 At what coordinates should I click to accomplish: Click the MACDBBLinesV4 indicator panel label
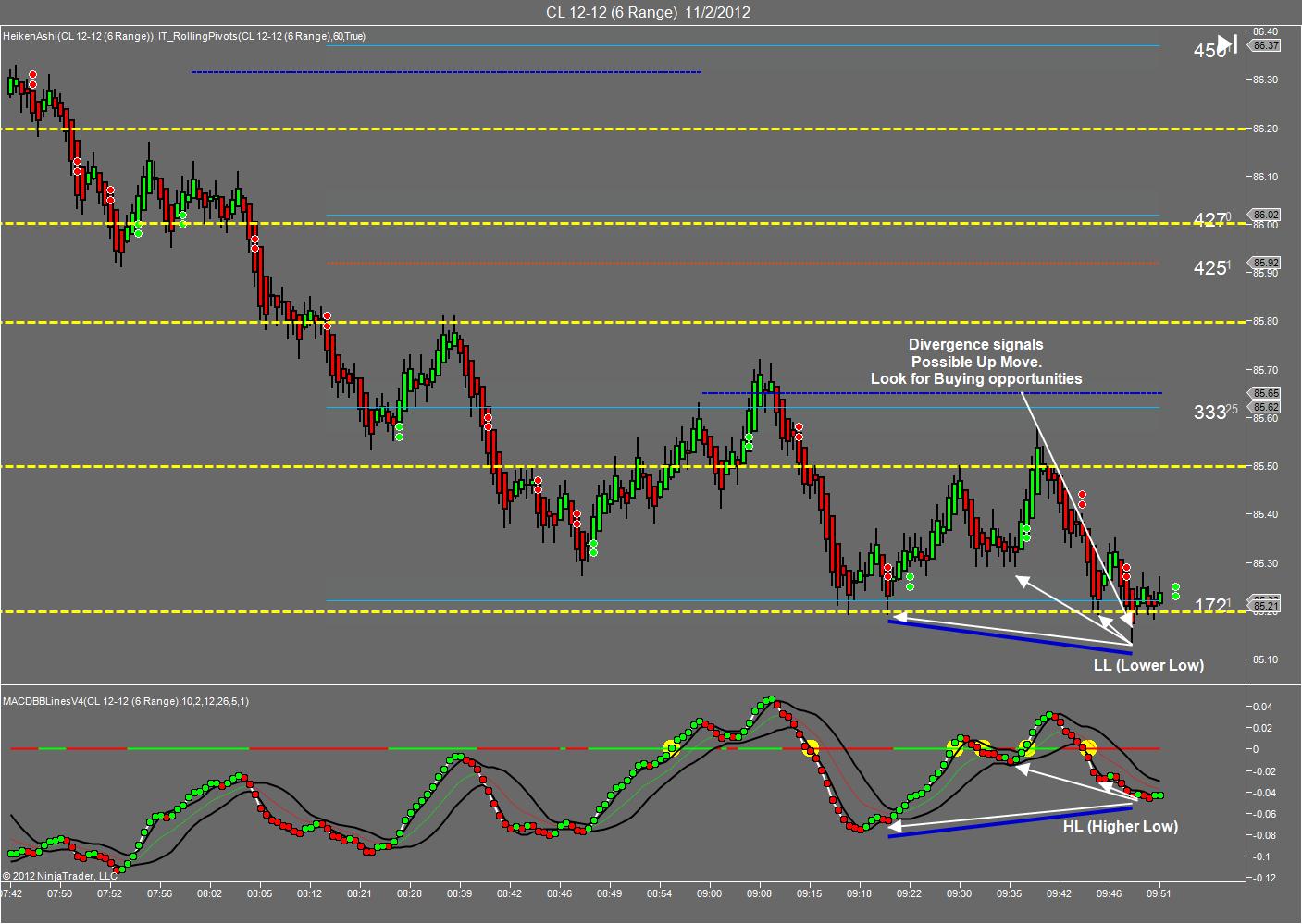[x=125, y=701]
